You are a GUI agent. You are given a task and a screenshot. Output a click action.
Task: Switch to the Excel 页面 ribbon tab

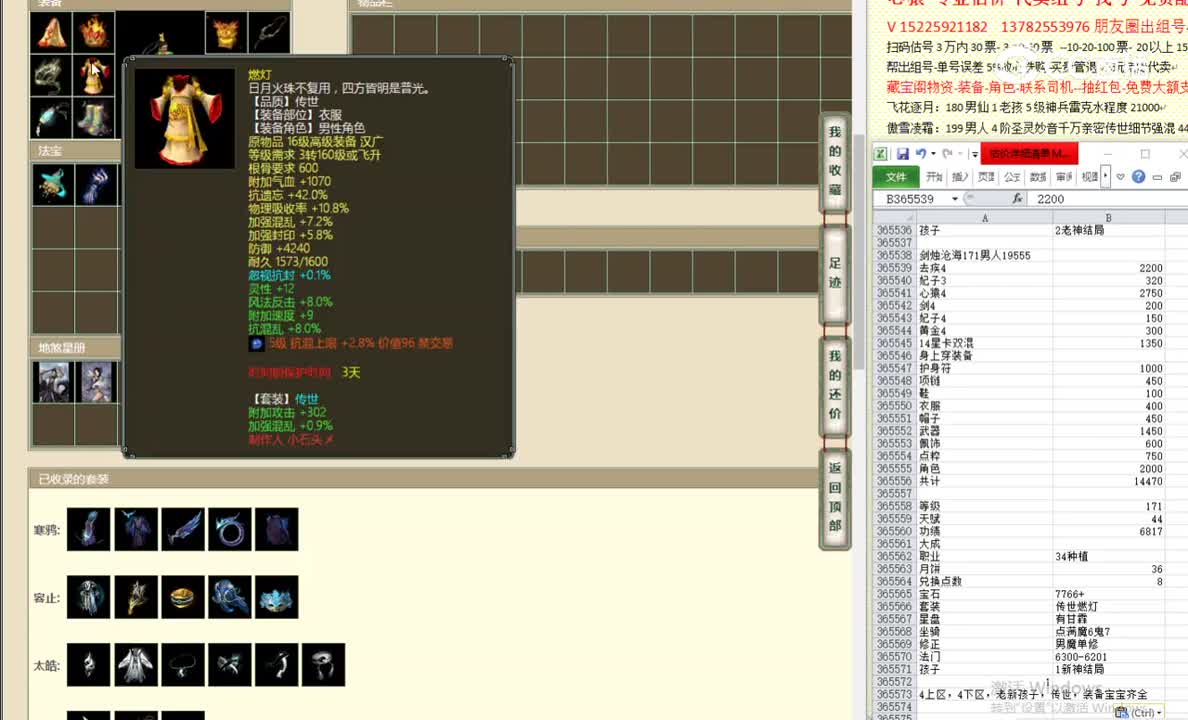click(986, 177)
